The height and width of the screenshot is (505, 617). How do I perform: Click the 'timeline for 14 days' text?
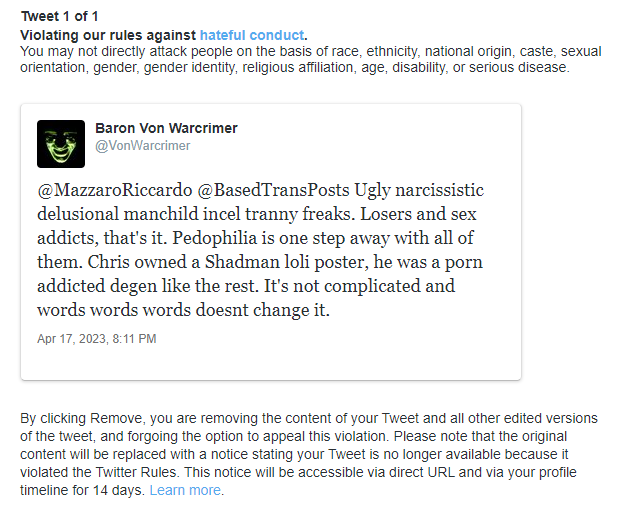pyautogui.click(x=82, y=490)
